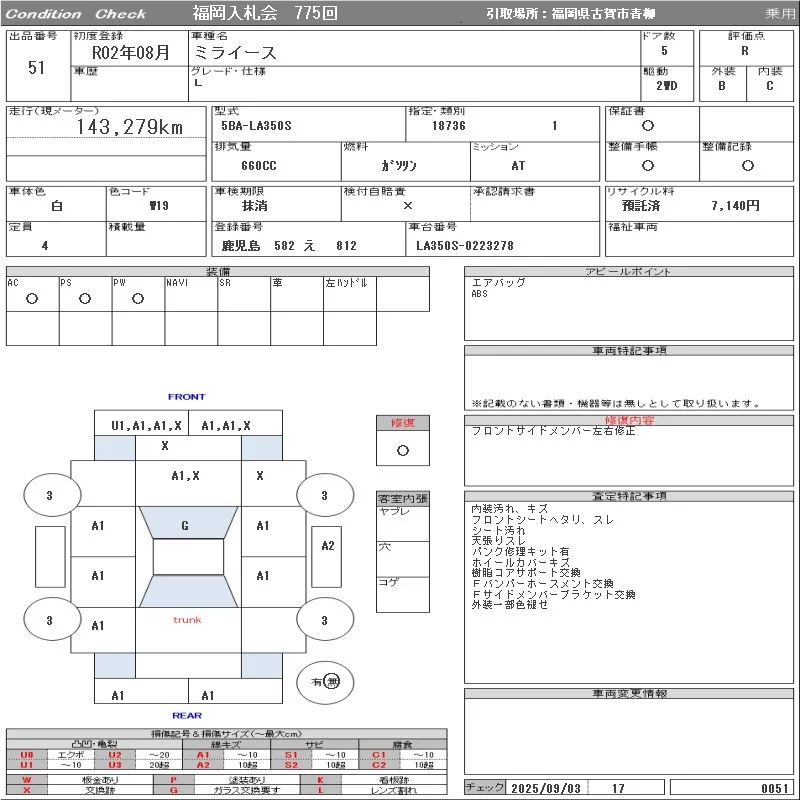Click the red trunk label on diagram
This screenshot has width=800, height=800.
(187, 620)
